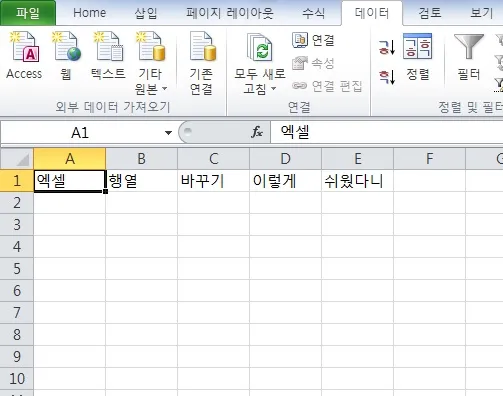Open existing connections (기존 연결)

[x=201, y=63]
